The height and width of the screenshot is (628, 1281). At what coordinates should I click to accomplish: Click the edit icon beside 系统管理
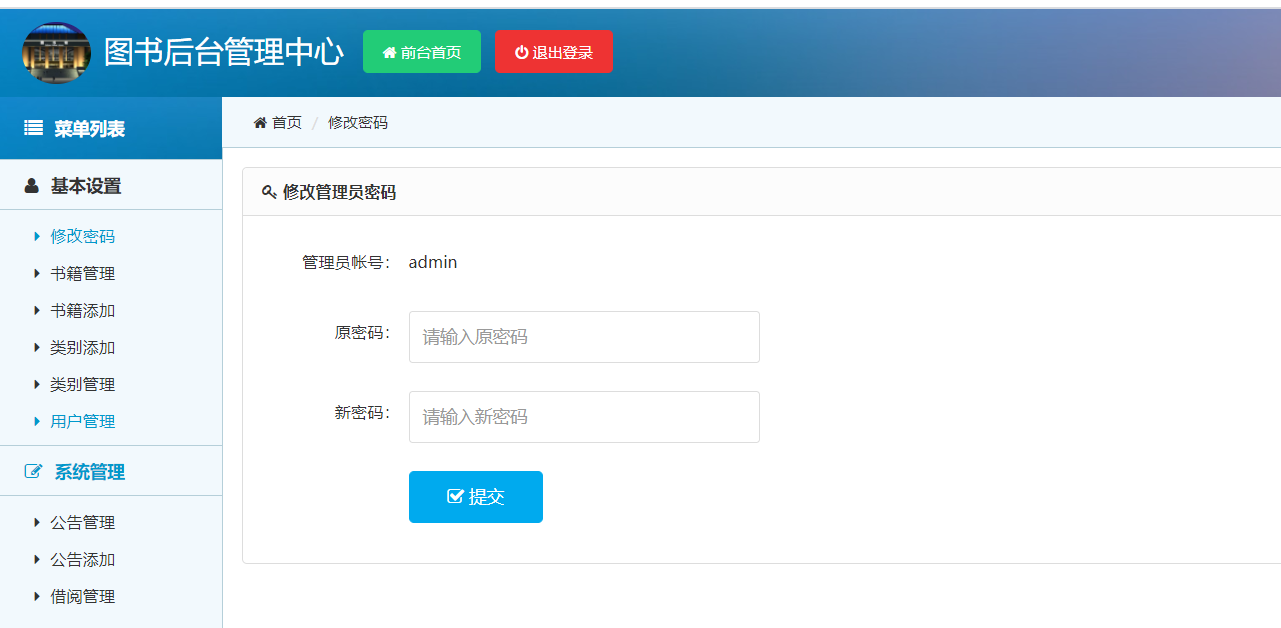[x=34, y=472]
